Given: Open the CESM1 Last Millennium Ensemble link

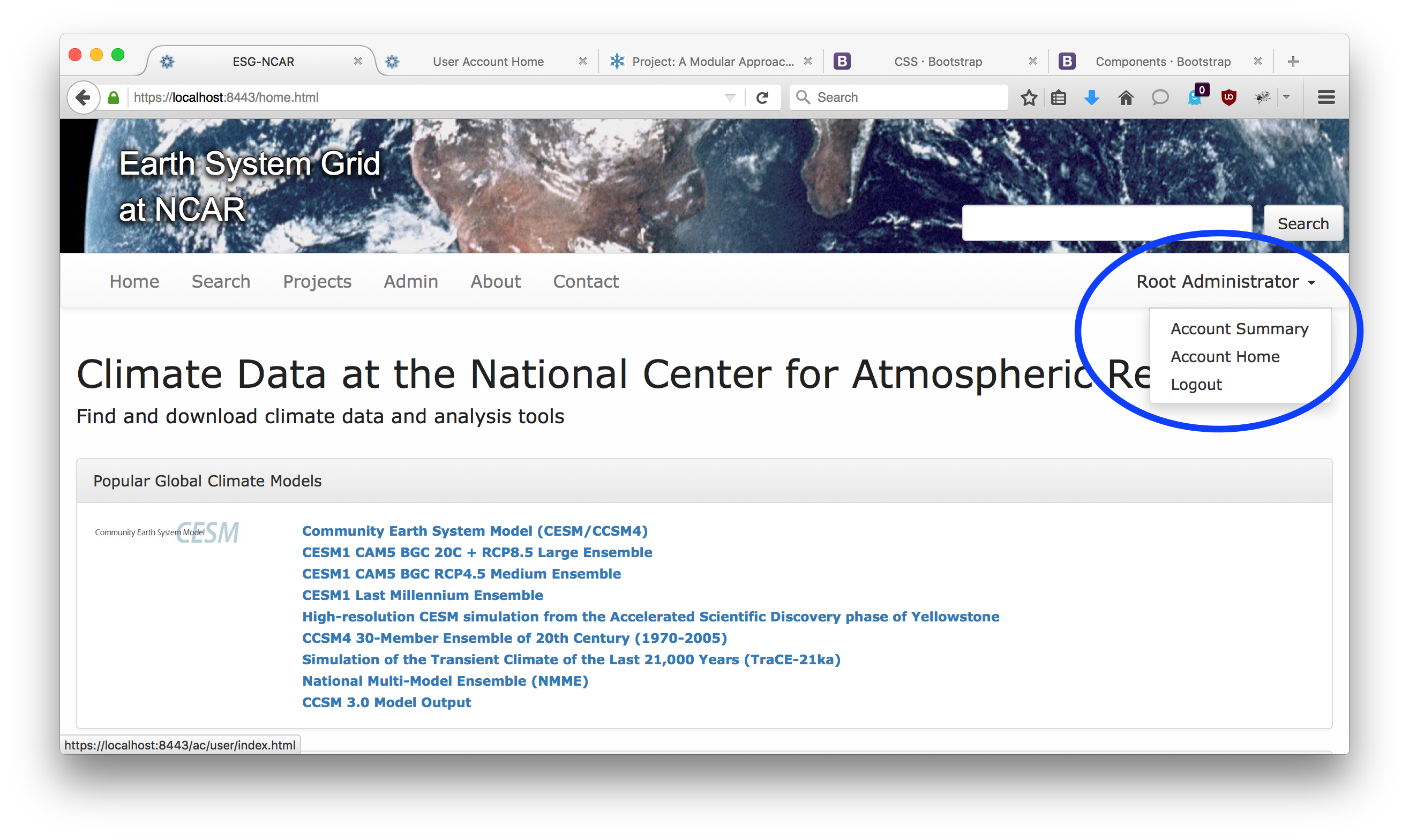Looking at the screenshot, I should [422, 595].
